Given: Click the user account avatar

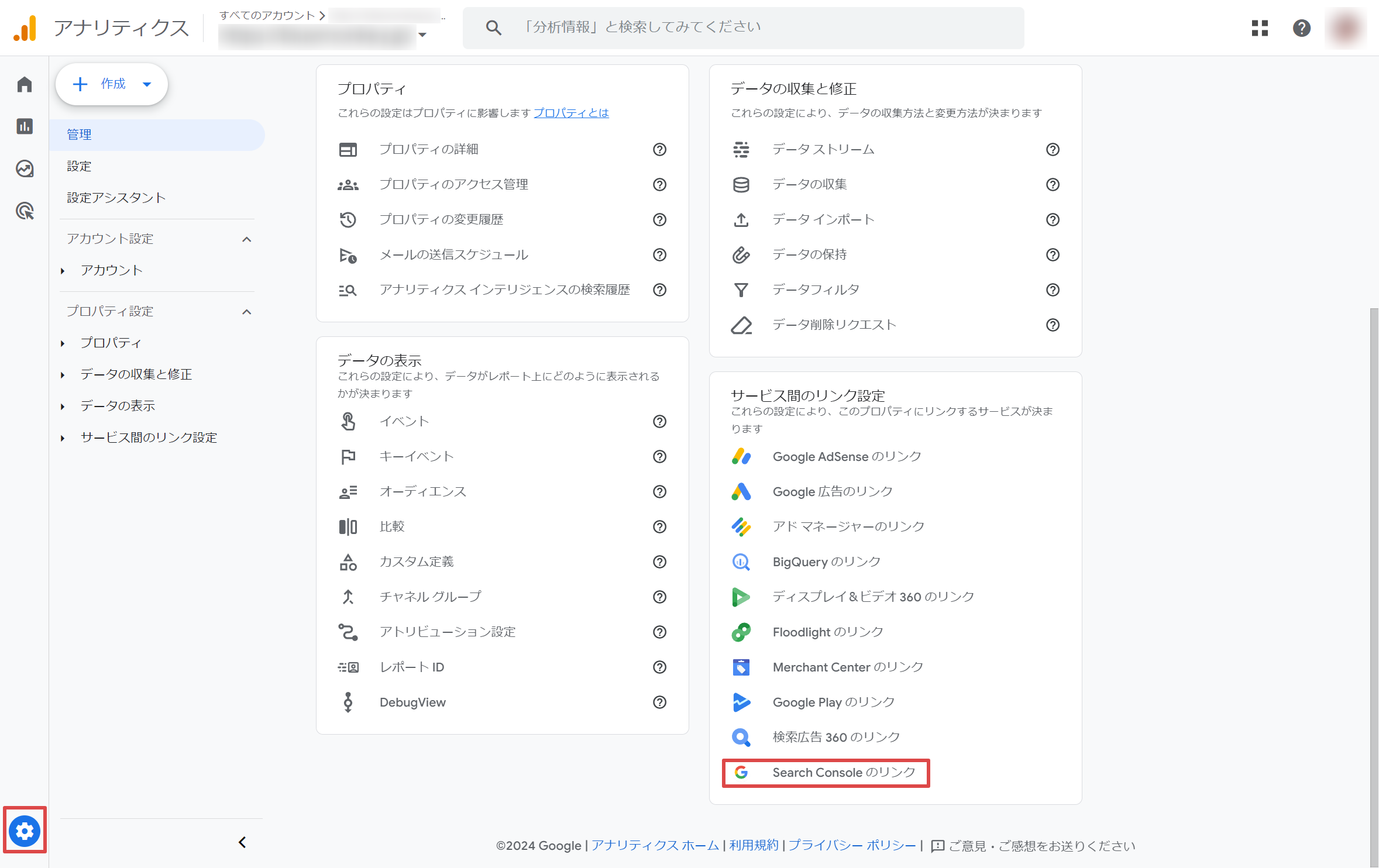Looking at the screenshot, I should pyautogui.click(x=1346, y=27).
